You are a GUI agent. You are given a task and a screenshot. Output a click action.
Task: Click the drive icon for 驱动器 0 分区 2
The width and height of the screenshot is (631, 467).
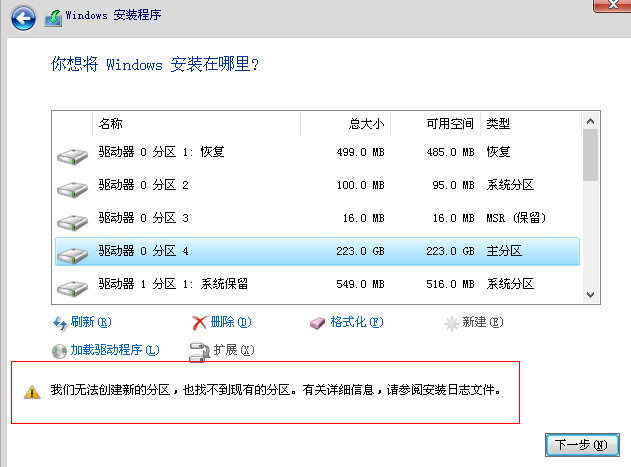72,187
